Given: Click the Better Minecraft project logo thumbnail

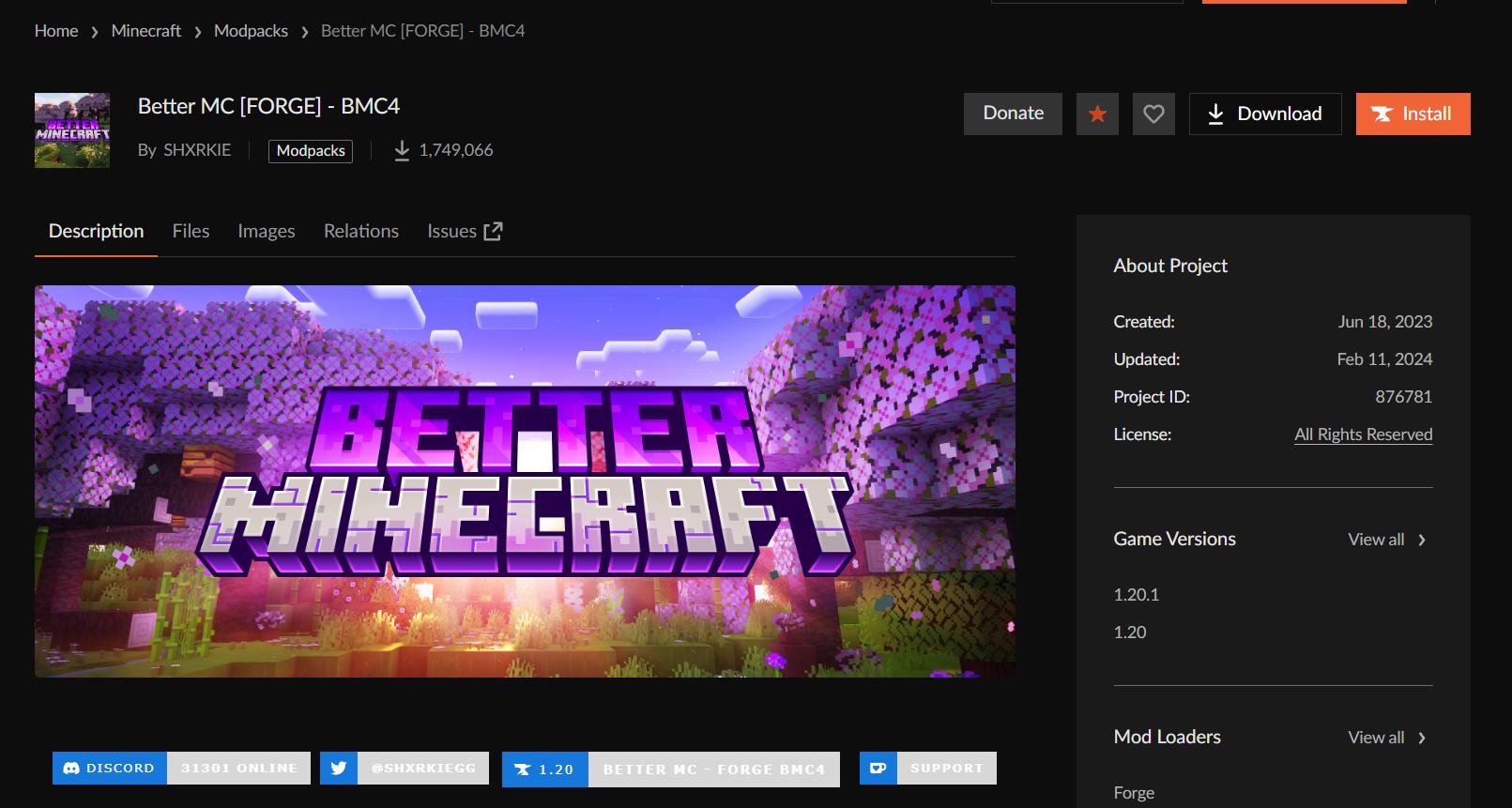Looking at the screenshot, I should click(72, 130).
